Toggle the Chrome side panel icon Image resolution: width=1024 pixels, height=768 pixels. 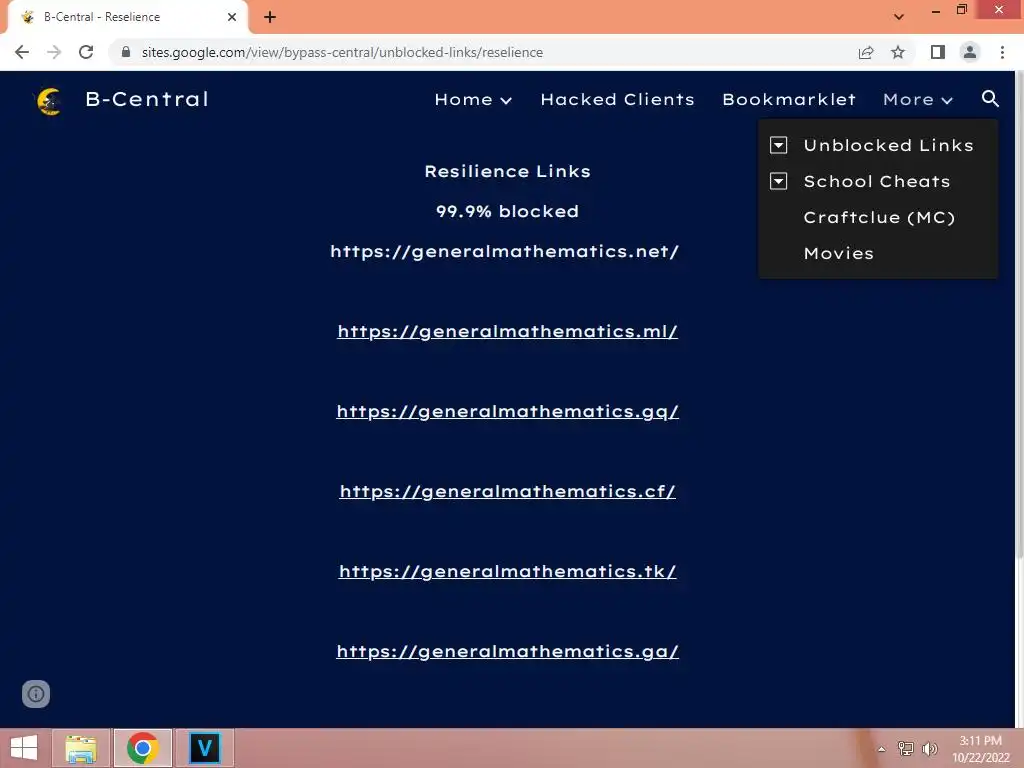[938, 52]
